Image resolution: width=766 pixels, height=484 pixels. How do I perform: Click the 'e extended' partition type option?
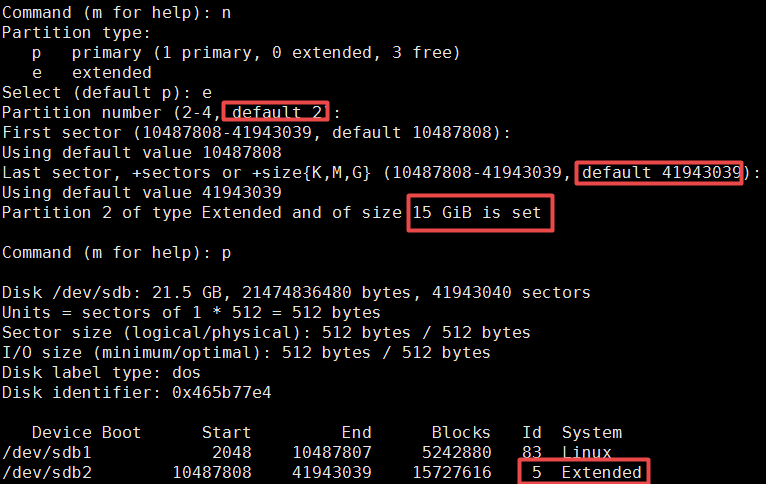92,72
